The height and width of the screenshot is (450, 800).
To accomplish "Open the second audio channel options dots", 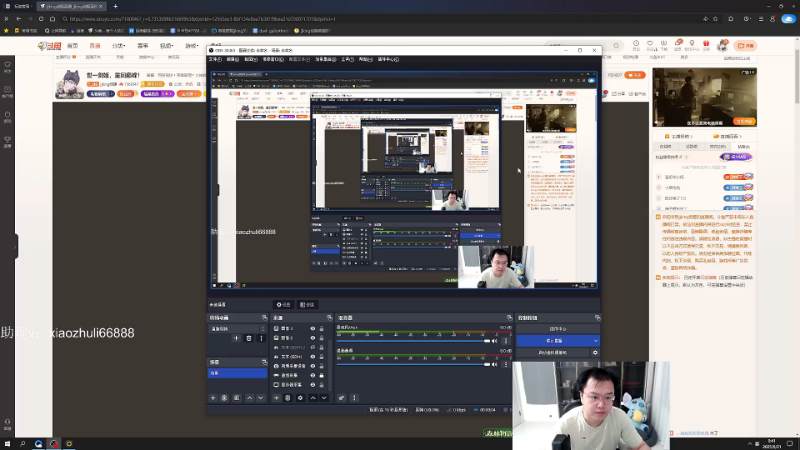I will click(506, 364).
